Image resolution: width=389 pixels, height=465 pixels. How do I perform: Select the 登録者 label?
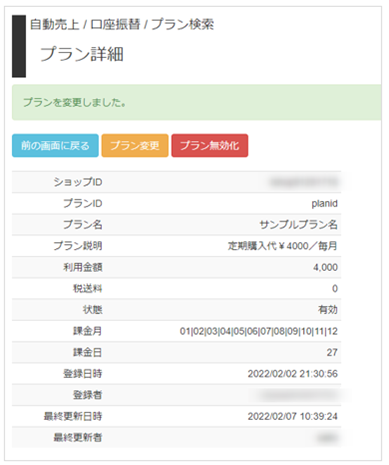tap(88, 395)
